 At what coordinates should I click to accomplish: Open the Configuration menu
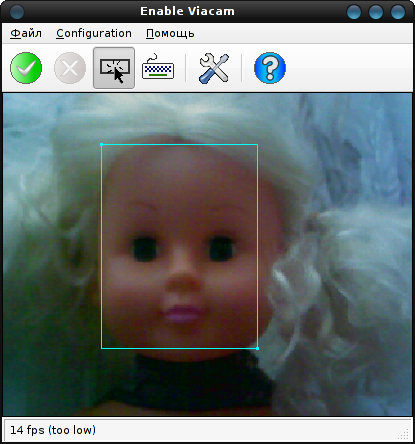pyautogui.click(x=94, y=33)
